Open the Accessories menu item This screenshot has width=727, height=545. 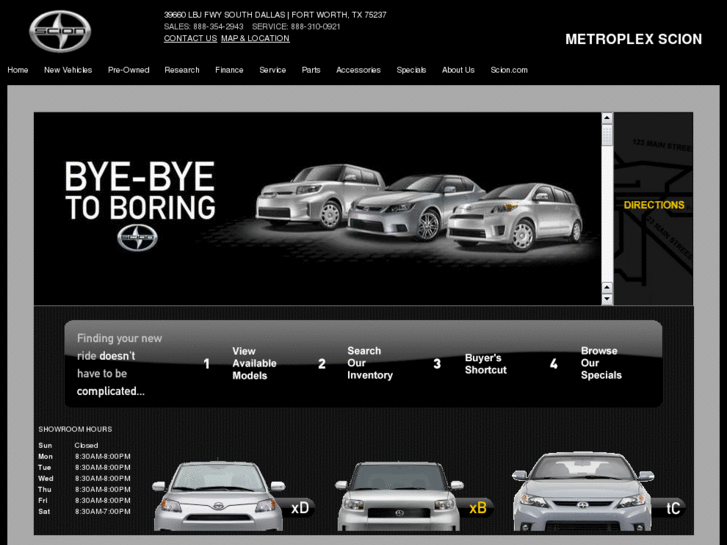(358, 70)
